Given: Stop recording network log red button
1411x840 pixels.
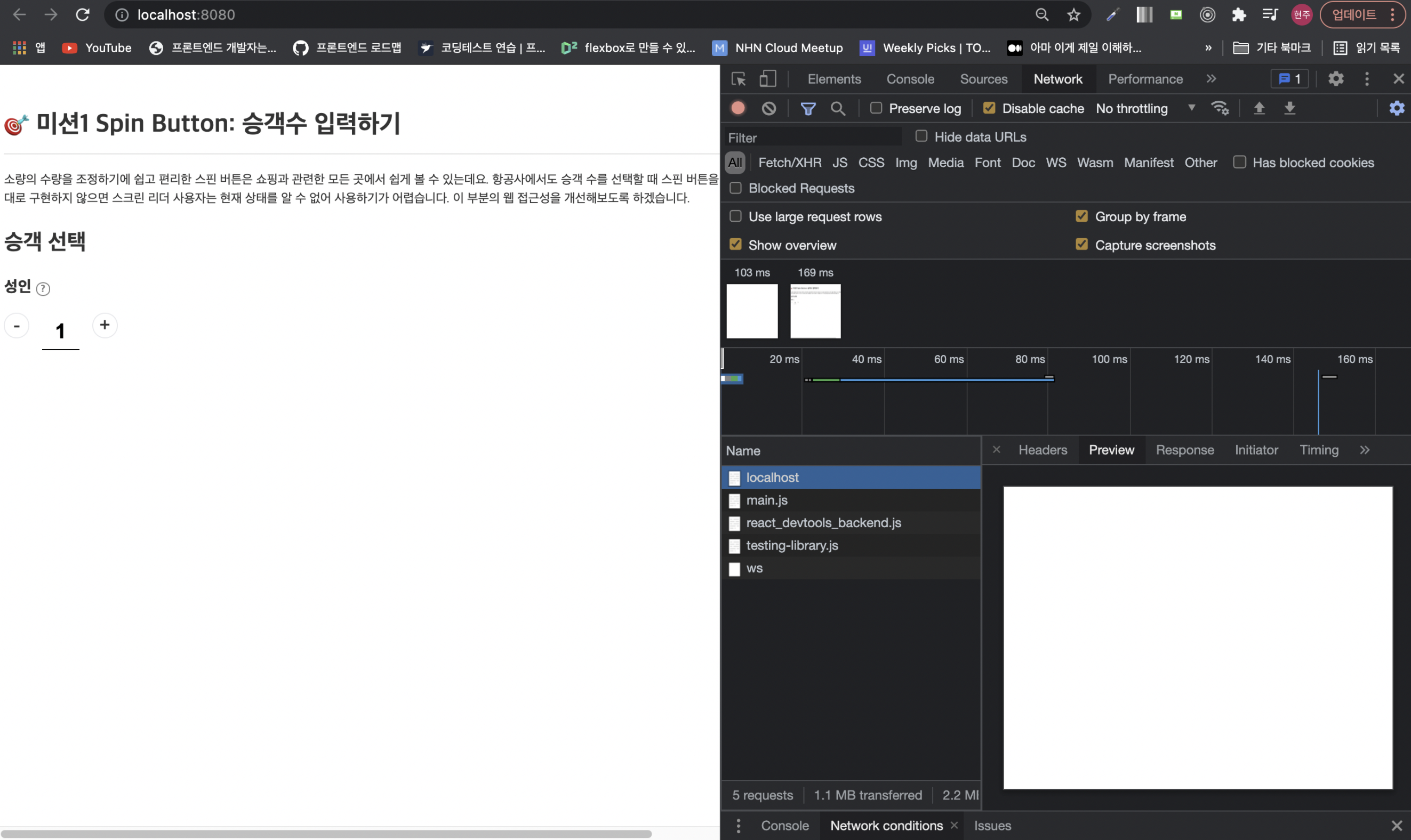Looking at the screenshot, I should (x=738, y=108).
